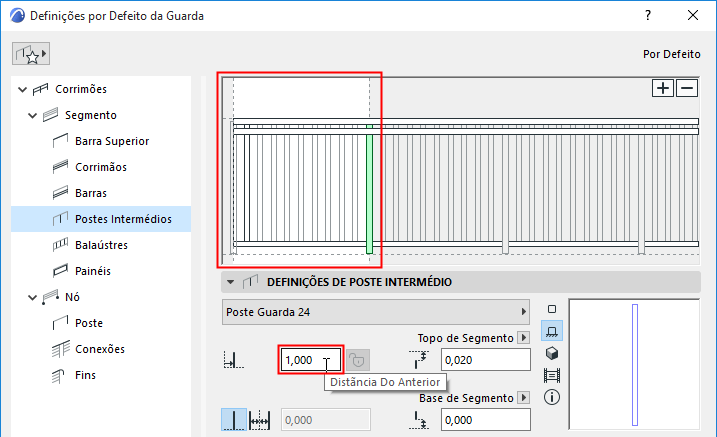Click the Archicad logo in title bar
Viewport: 717px width, 437px height.
pos(17,16)
